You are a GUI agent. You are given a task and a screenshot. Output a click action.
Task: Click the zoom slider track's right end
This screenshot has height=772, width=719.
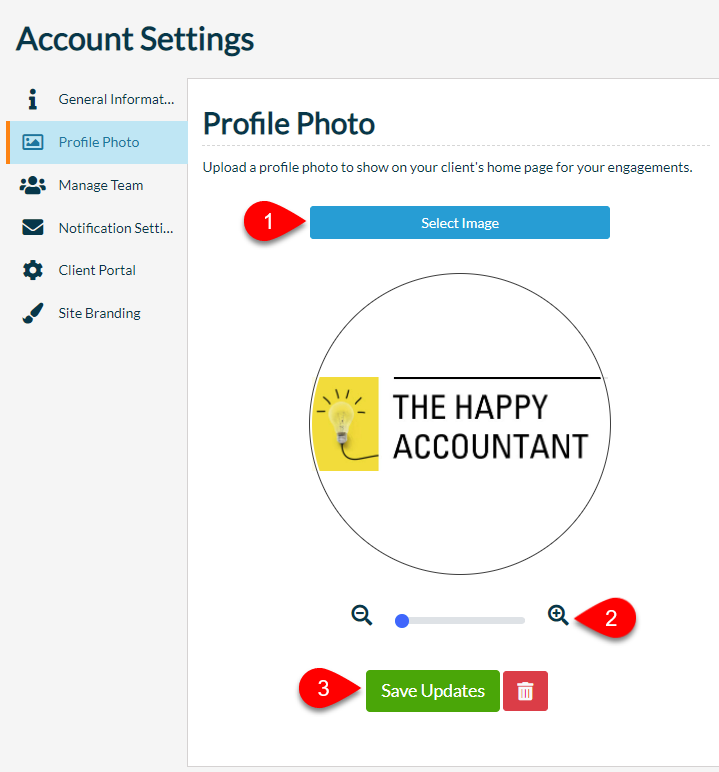click(x=521, y=621)
